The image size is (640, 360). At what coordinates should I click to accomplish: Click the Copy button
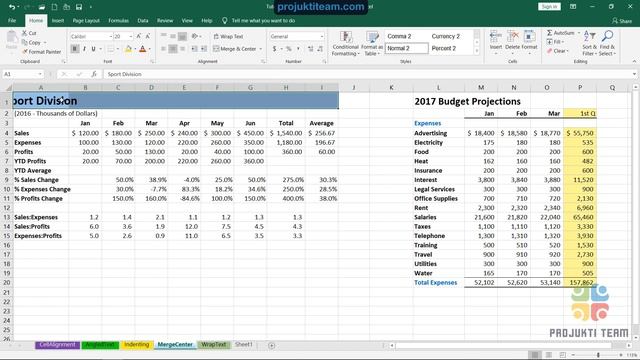pyautogui.click(x=31, y=42)
